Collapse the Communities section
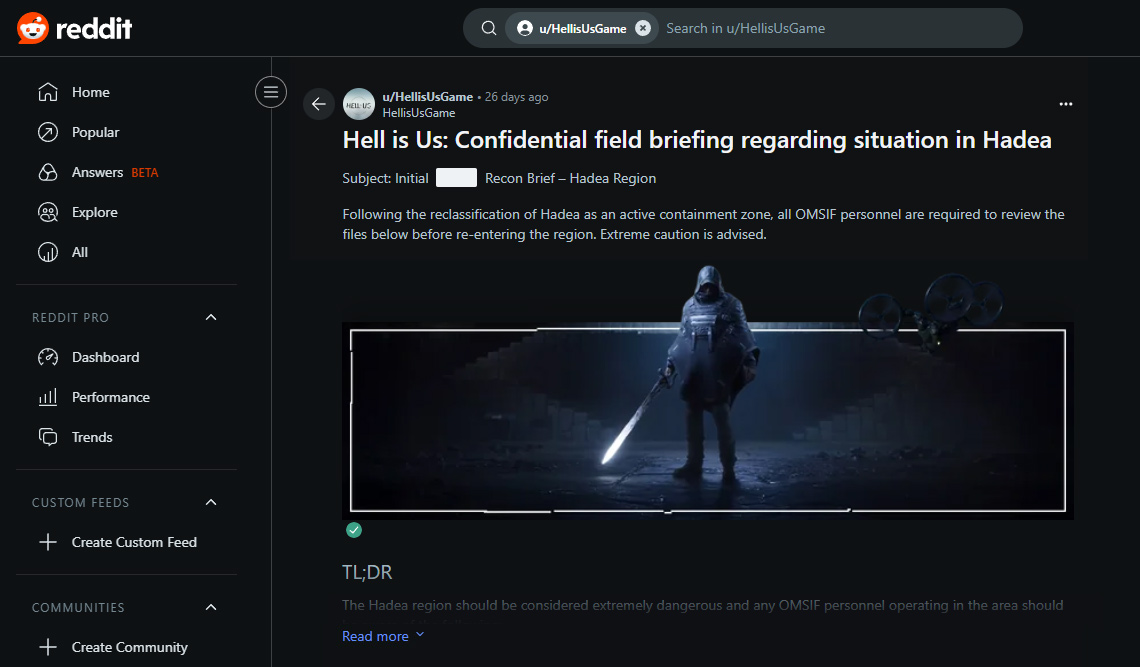This screenshot has width=1140, height=667. point(211,607)
